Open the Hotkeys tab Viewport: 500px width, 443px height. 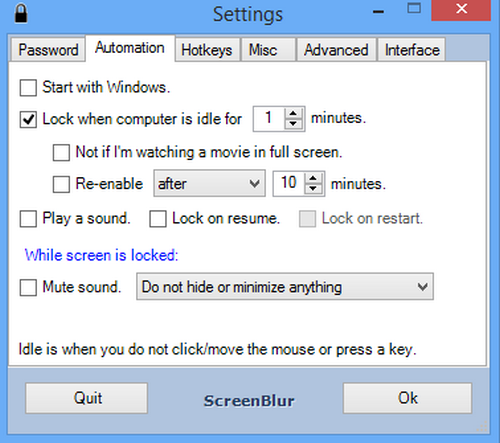(x=207, y=50)
